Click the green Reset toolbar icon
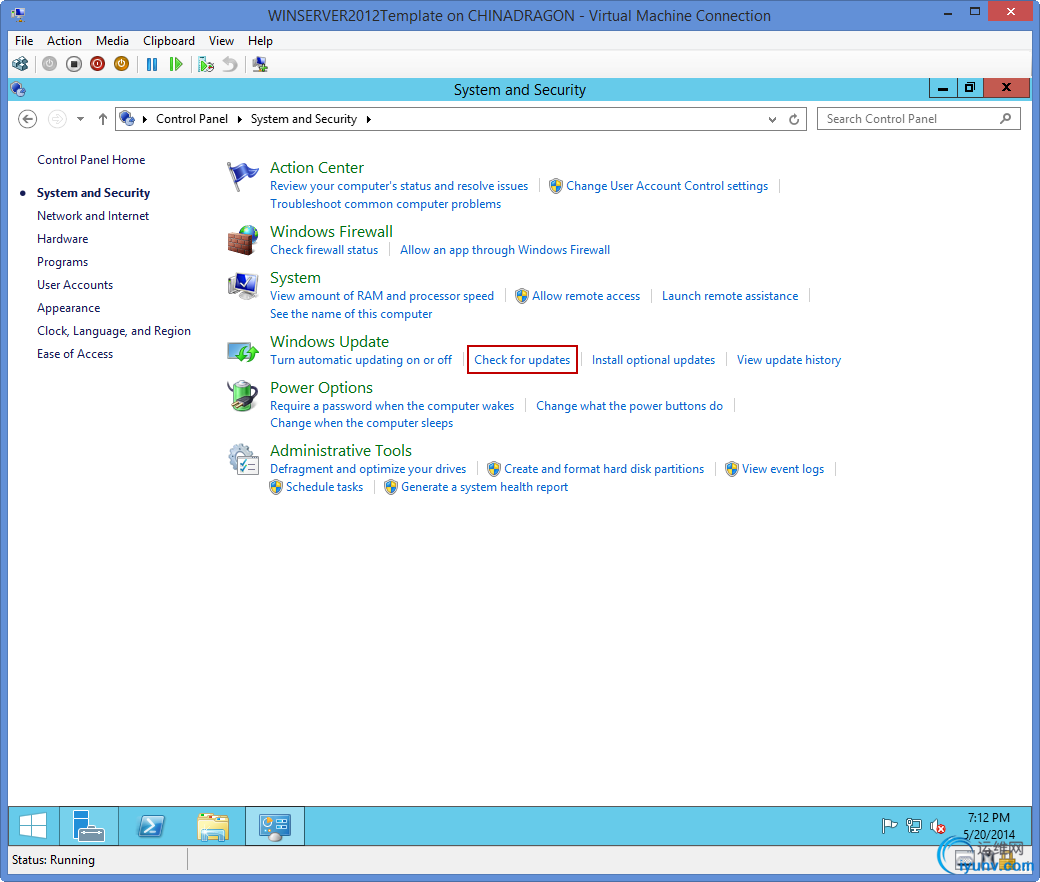1040x882 pixels. click(x=176, y=64)
